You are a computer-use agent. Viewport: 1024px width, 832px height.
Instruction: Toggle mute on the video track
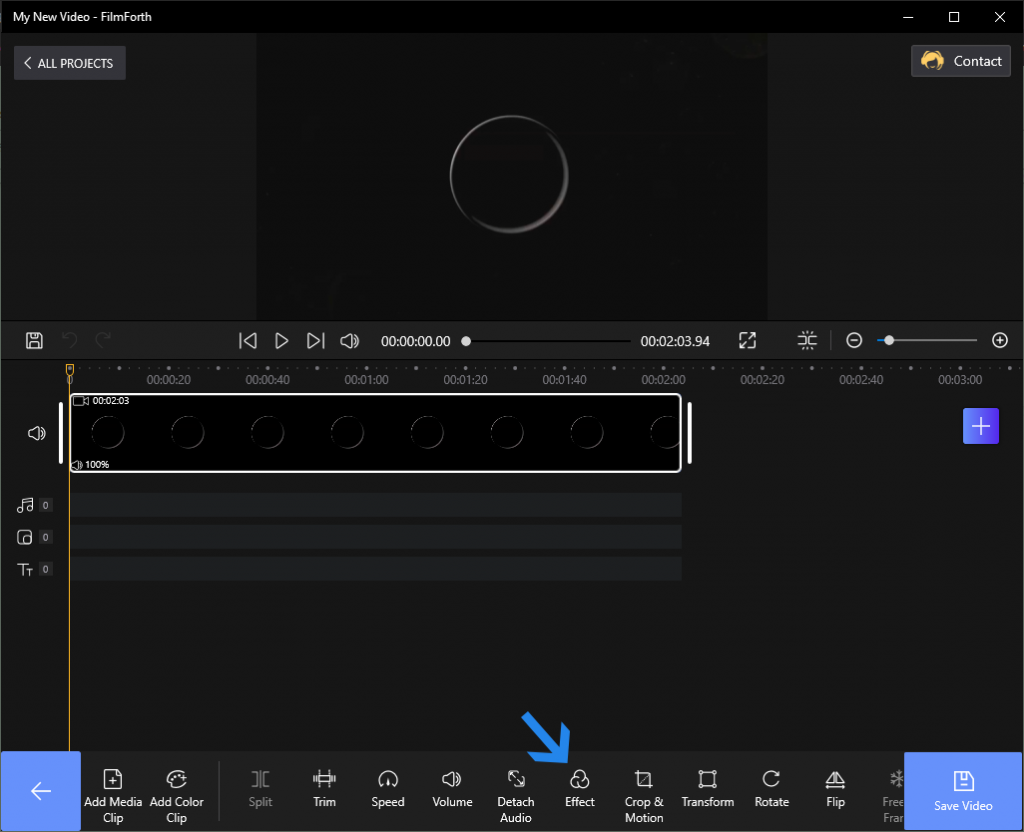[37, 433]
